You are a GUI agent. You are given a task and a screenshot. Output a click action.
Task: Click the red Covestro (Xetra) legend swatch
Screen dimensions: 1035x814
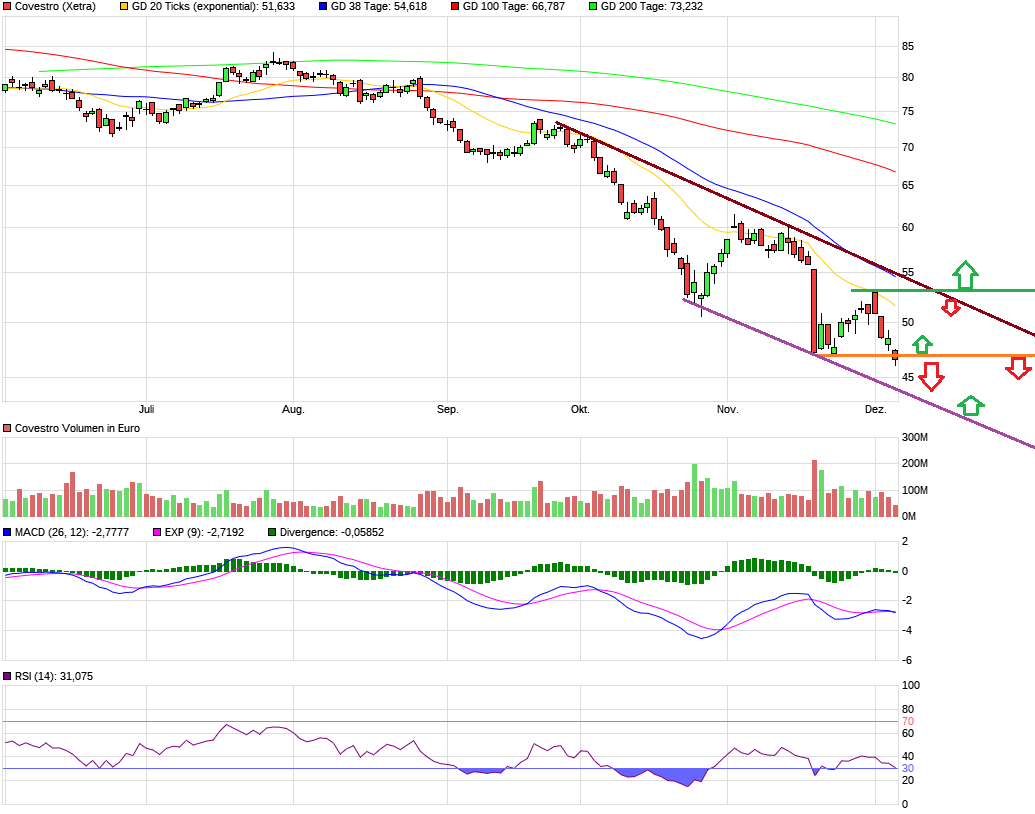[x=7, y=7]
